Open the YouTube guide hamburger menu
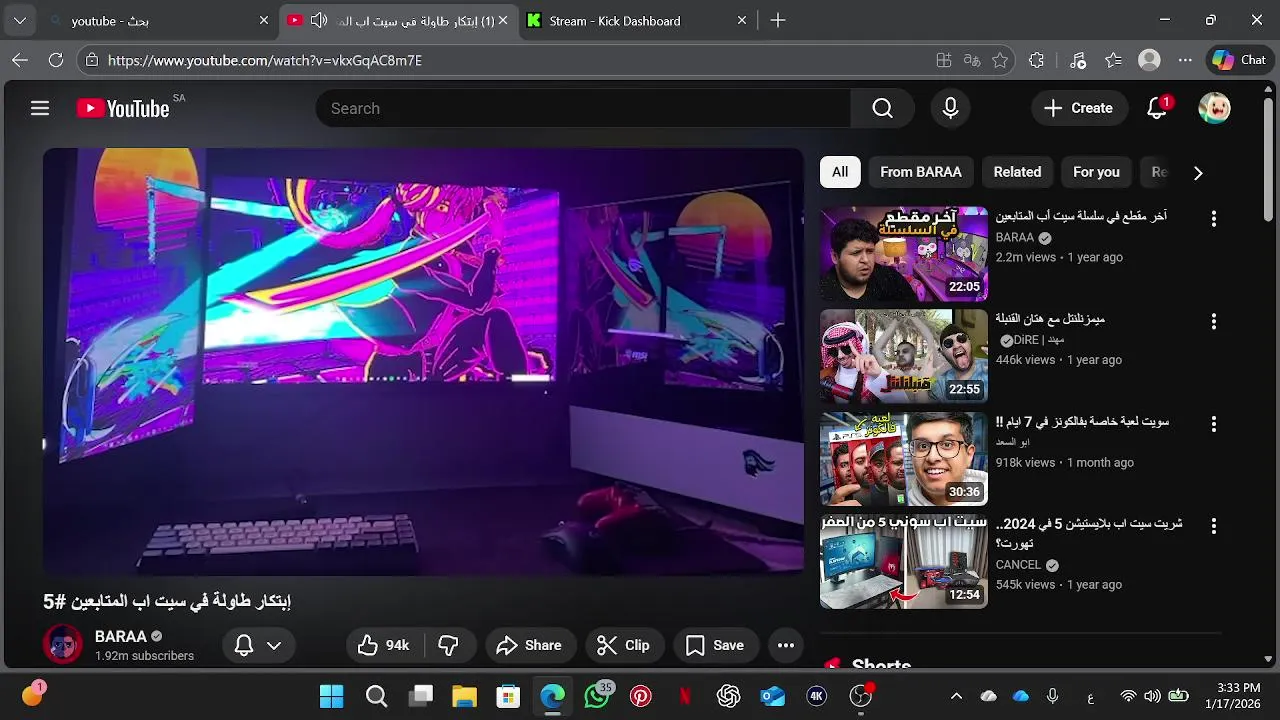Viewport: 1280px width, 720px height. [40, 108]
